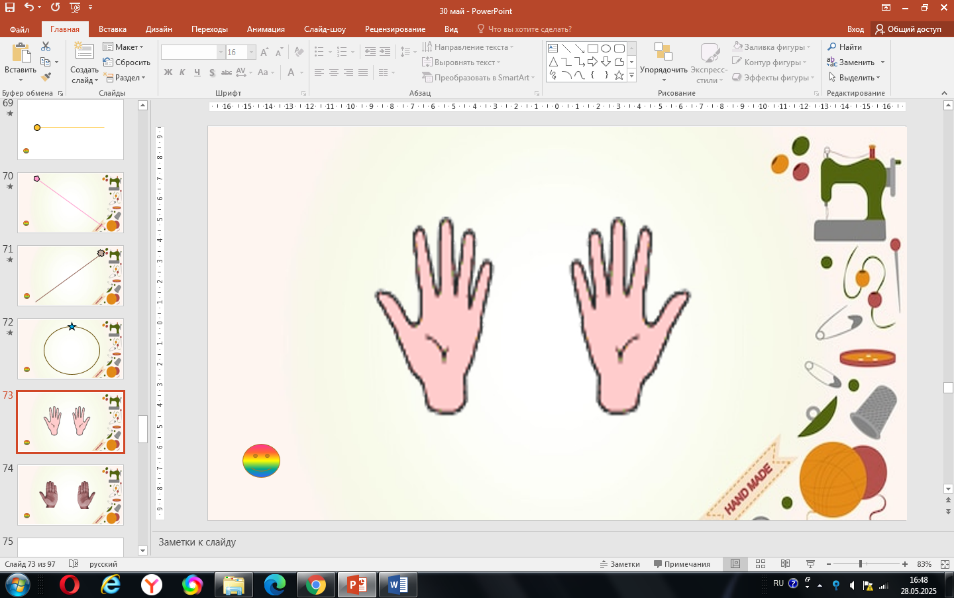
Task: Click the Cut scissors icon
Action: pos(46,47)
